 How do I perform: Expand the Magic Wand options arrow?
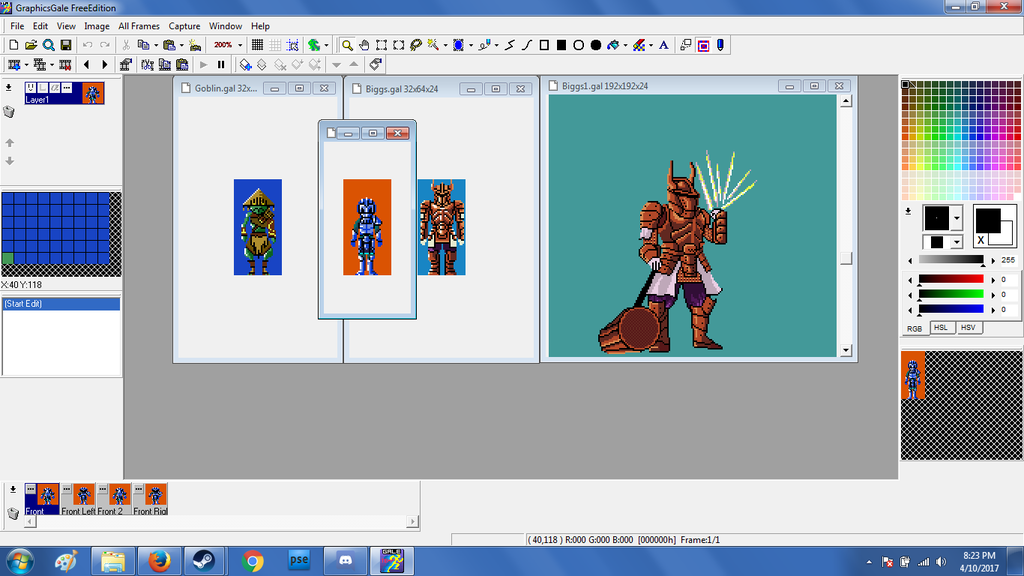(x=444, y=45)
